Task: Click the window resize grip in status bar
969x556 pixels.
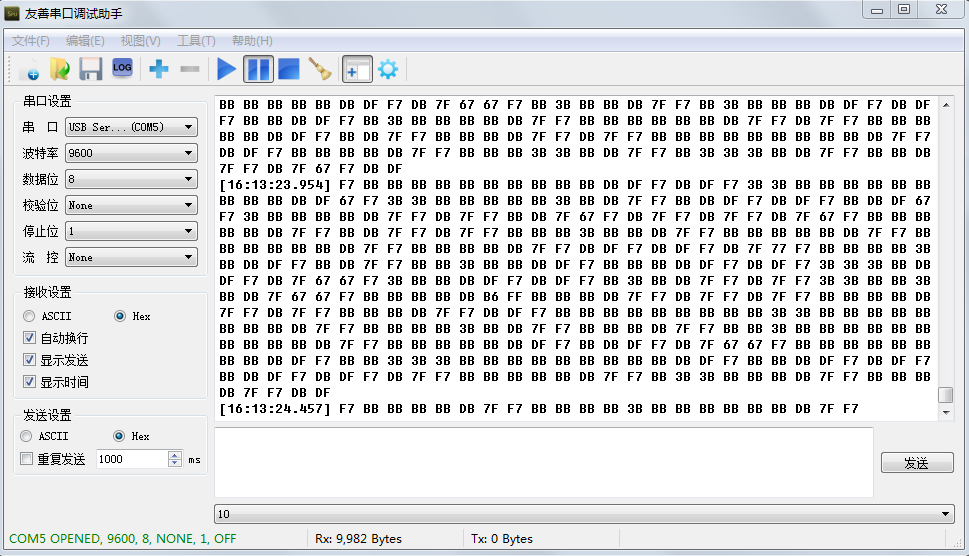Action: point(958,542)
